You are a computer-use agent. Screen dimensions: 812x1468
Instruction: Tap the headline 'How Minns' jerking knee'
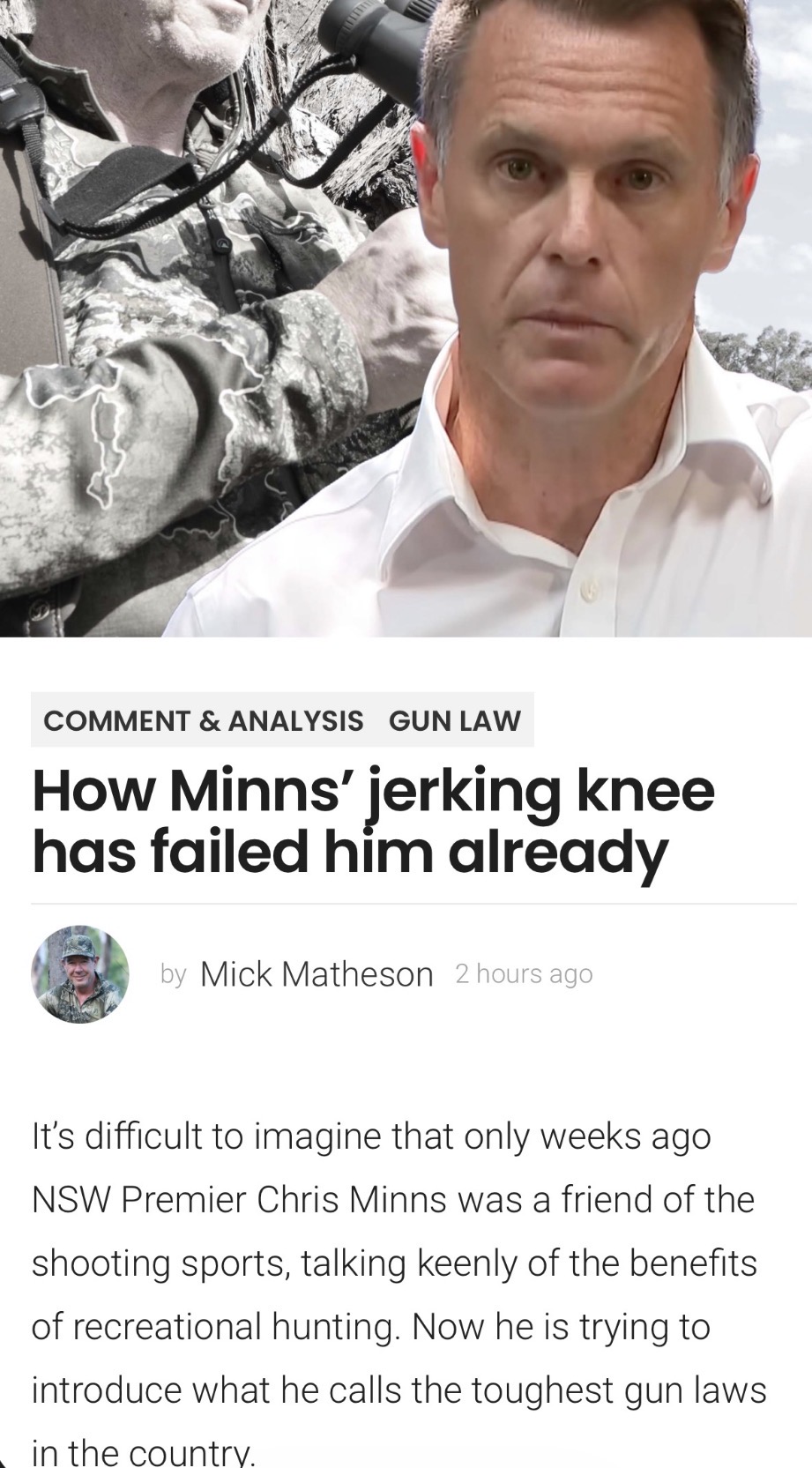[373, 793]
